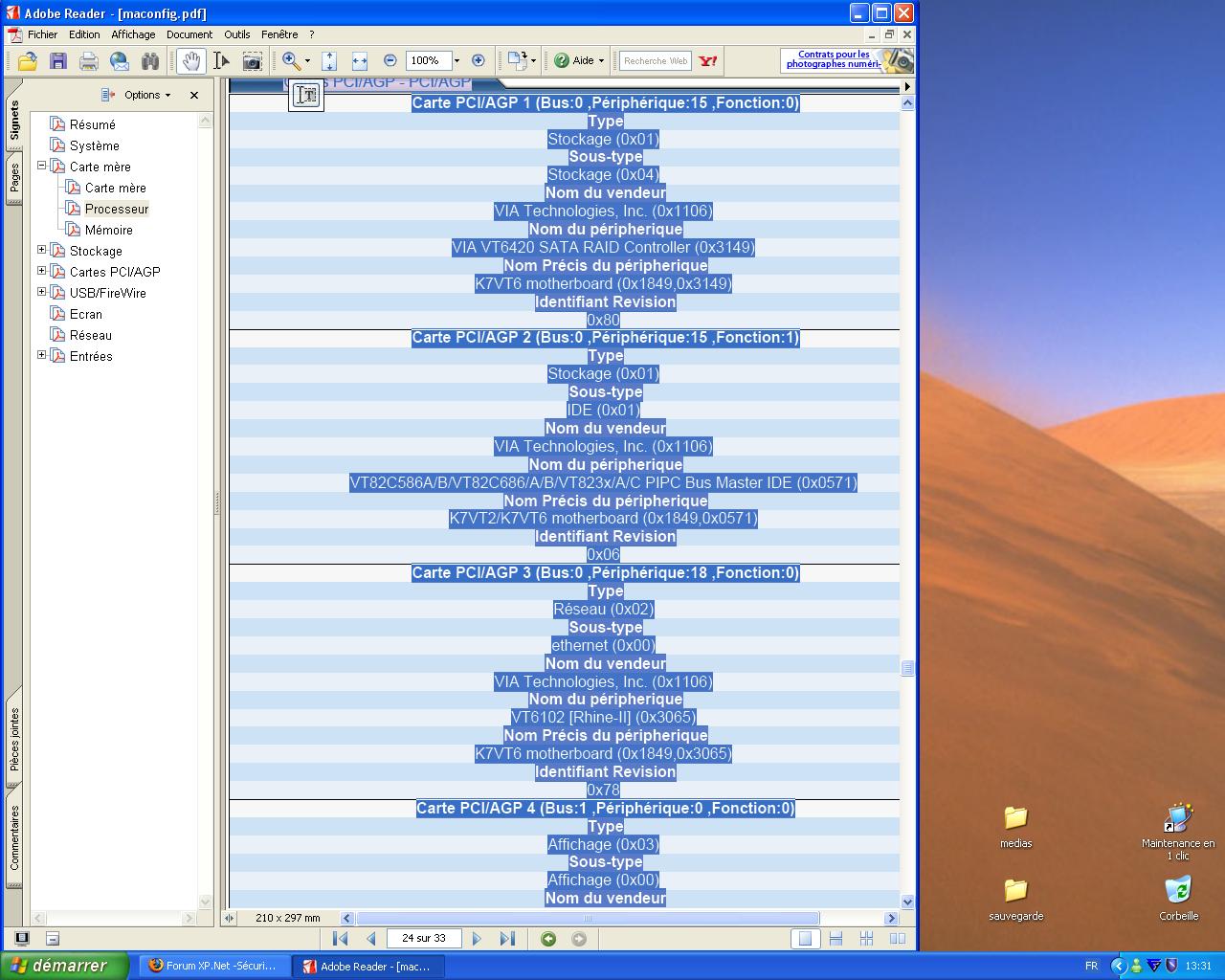
Task: Collapse the Carte mère bookmark node
Action: pos(41,166)
